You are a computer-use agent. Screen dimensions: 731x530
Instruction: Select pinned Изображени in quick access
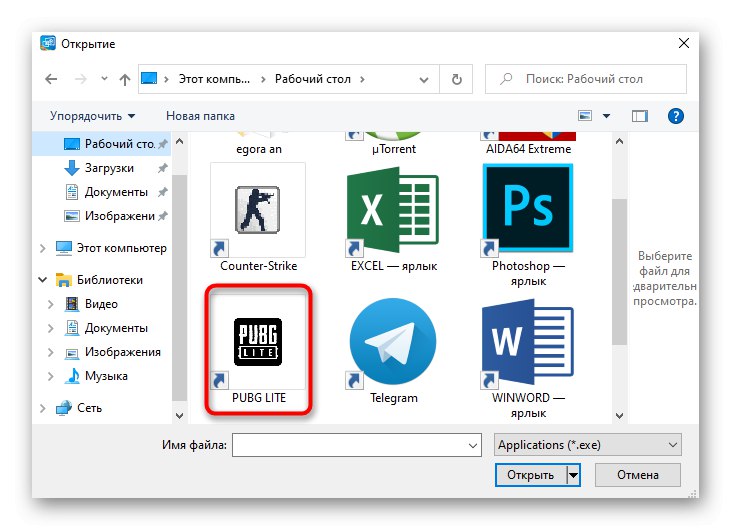point(102,216)
